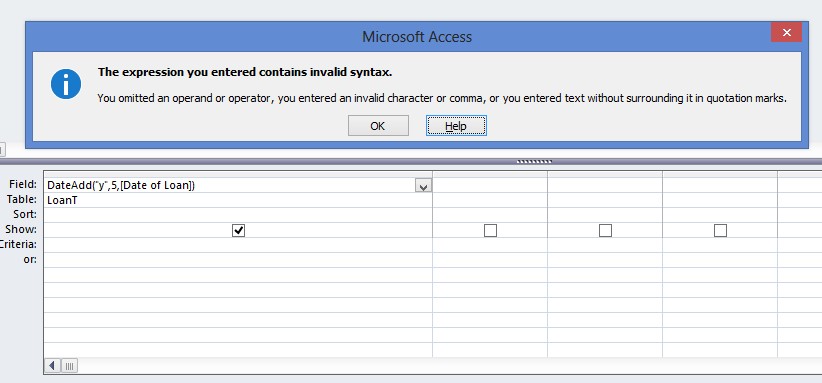This screenshot has height=383, width=822.
Task: Click the blue information icon in dialog
Action: (66, 84)
